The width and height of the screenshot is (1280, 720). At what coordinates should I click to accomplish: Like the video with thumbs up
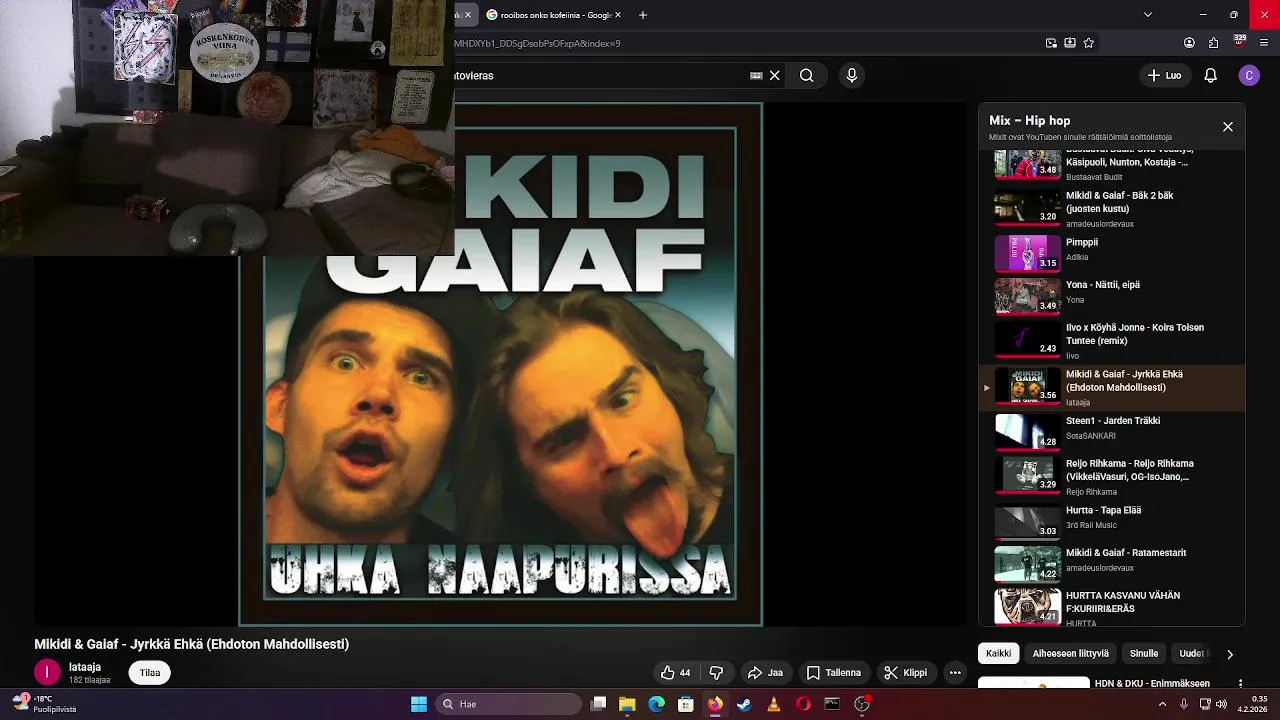coord(675,673)
